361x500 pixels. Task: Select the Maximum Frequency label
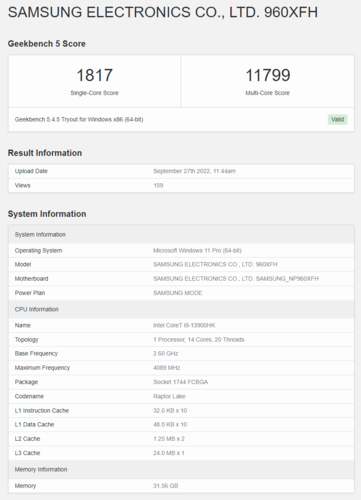click(x=42, y=368)
